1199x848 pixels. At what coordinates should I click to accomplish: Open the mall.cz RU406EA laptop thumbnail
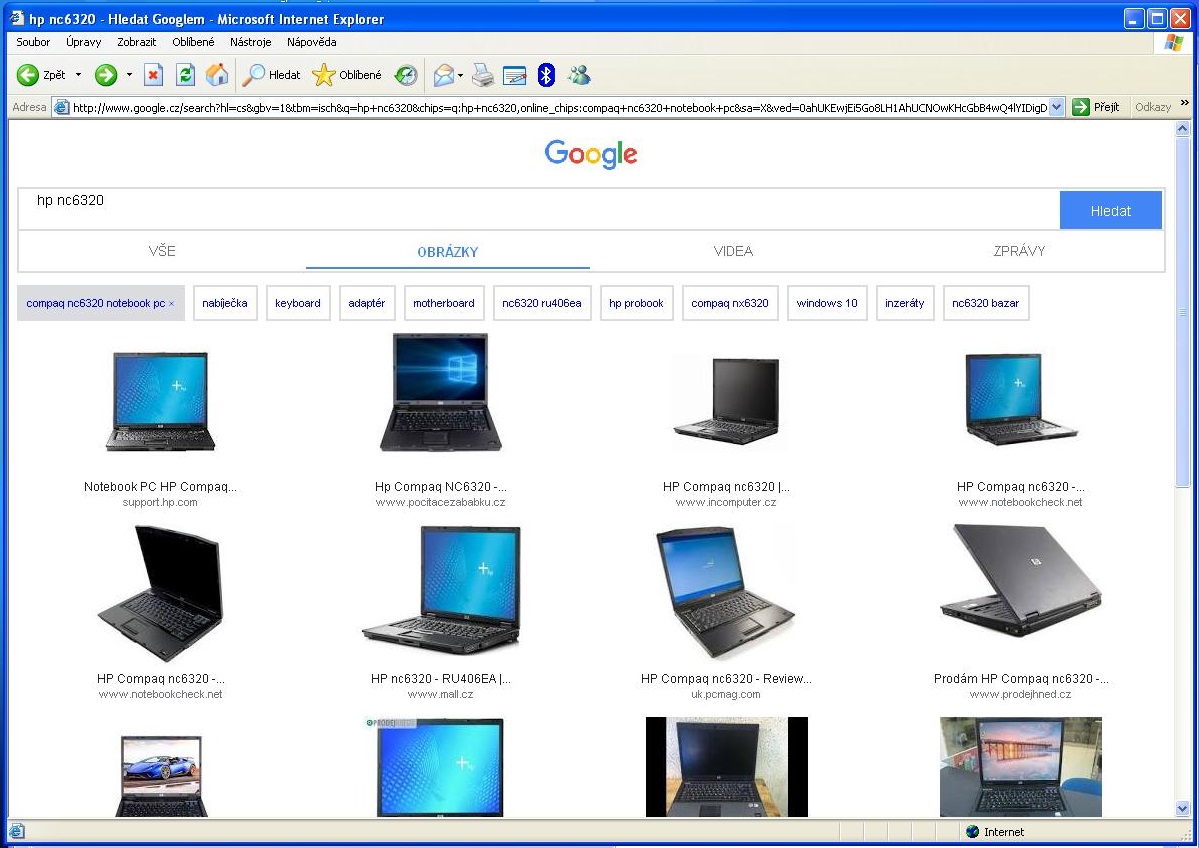point(441,590)
